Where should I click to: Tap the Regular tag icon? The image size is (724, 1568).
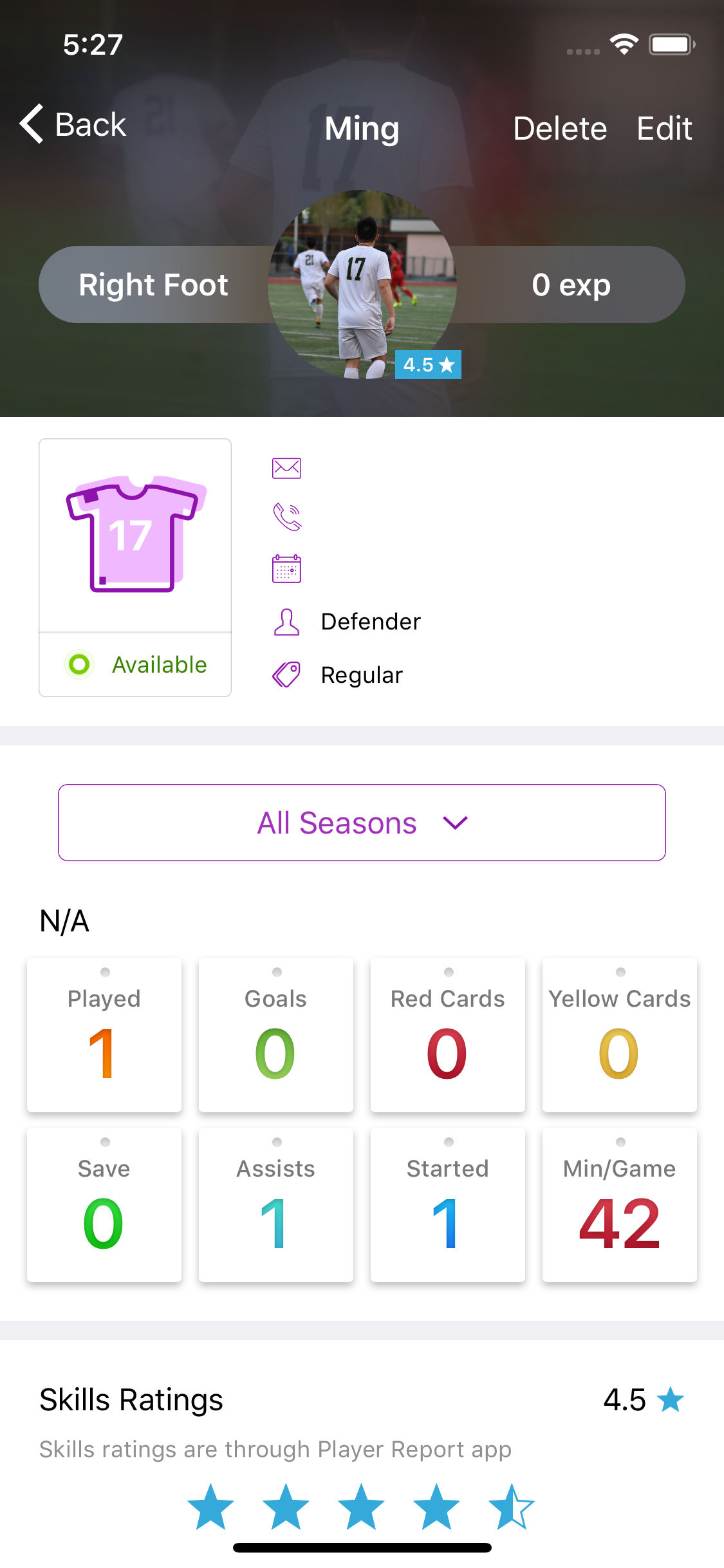pos(286,675)
